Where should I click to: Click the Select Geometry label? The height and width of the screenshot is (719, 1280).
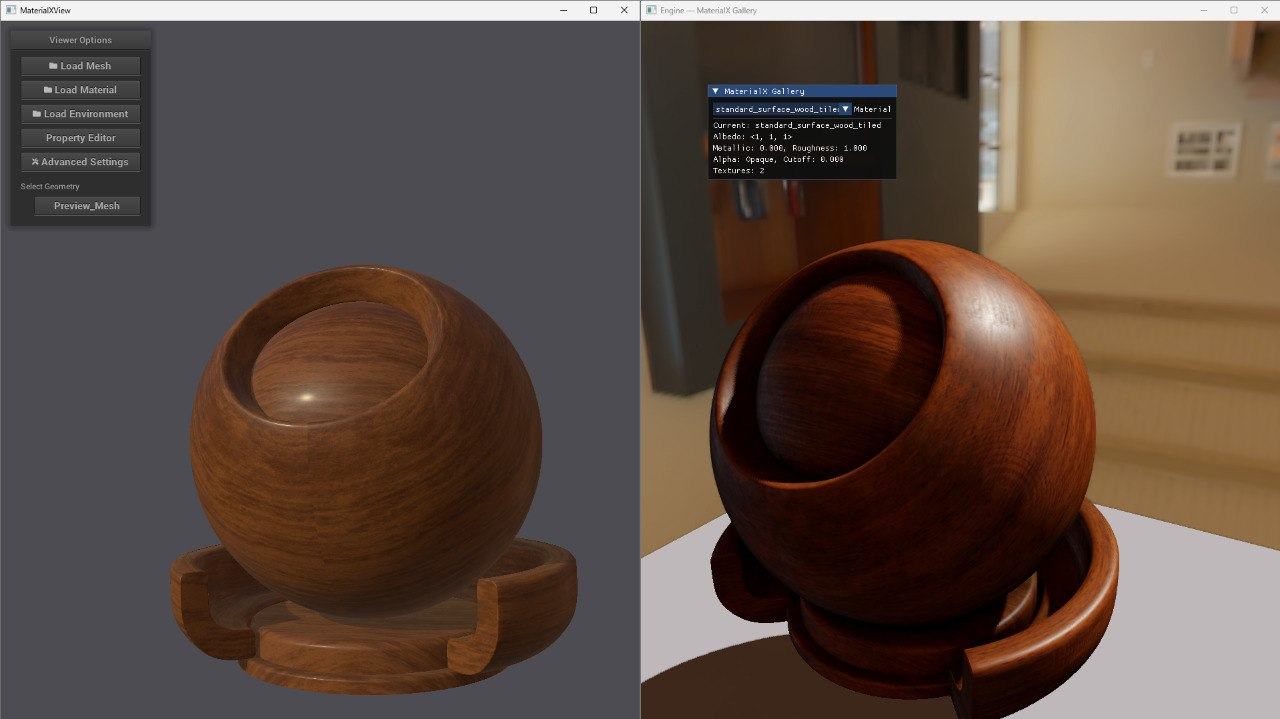pos(50,186)
